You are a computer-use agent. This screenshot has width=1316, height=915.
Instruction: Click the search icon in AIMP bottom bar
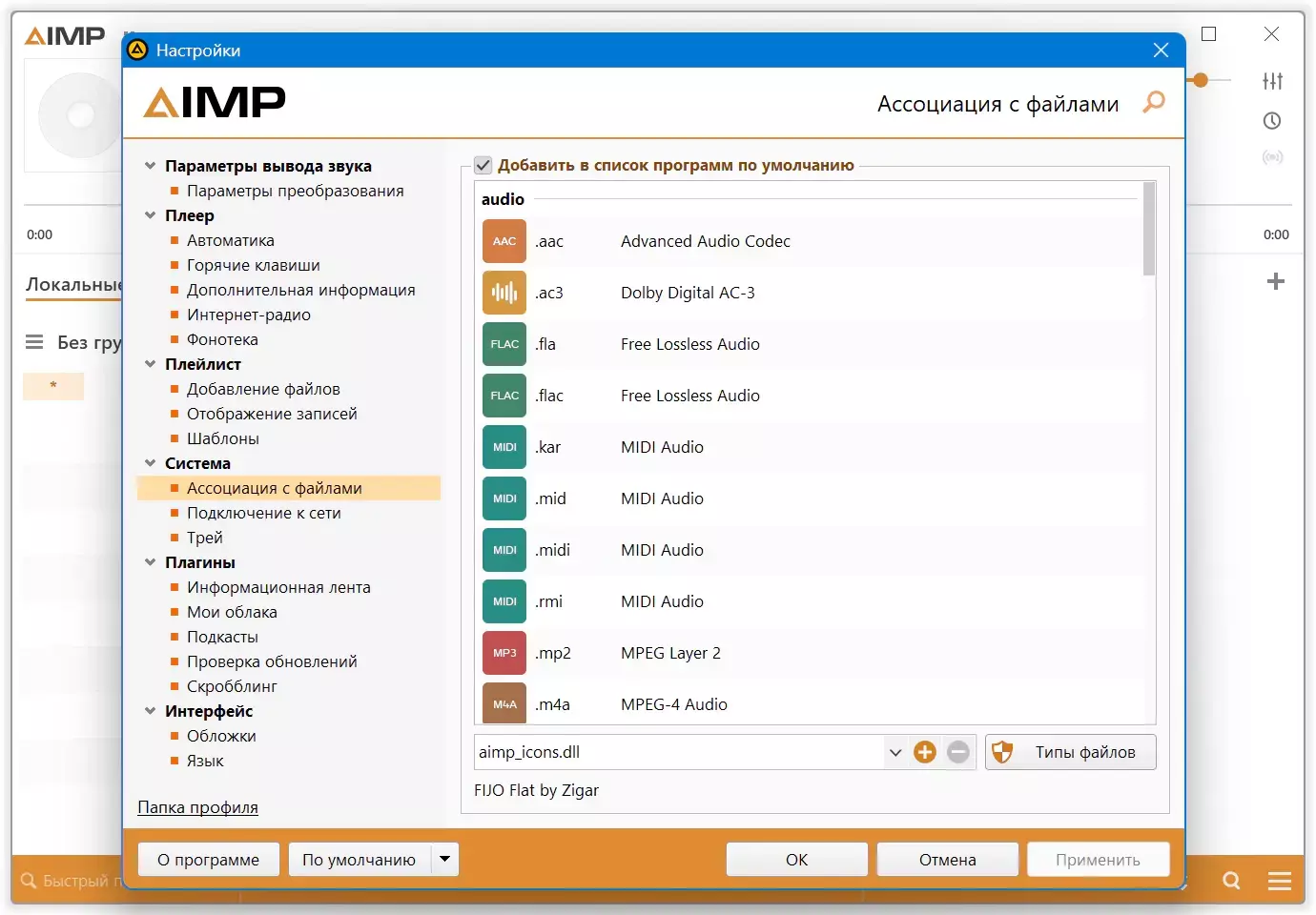coord(1232,881)
